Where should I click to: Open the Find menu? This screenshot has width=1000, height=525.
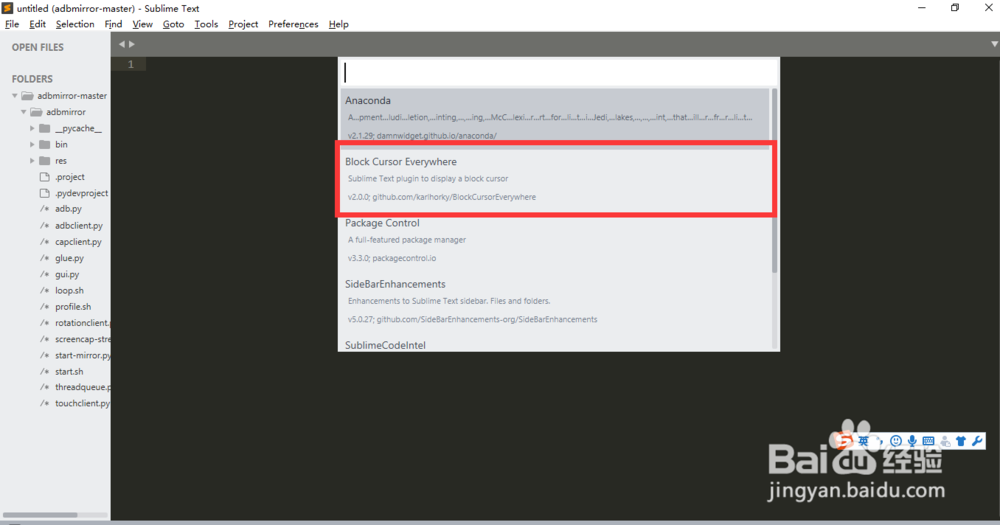(x=113, y=24)
